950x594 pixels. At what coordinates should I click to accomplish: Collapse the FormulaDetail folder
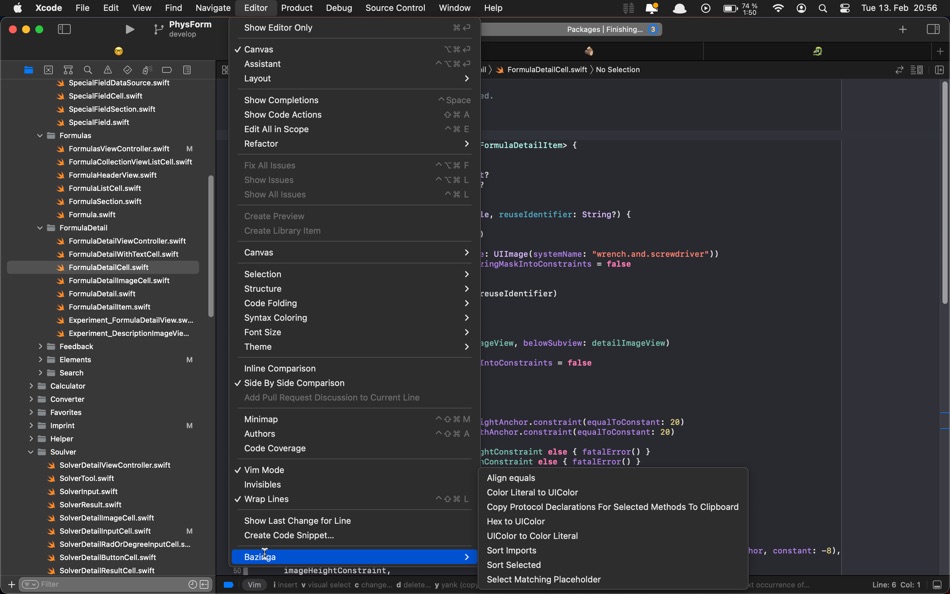click(40, 228)
